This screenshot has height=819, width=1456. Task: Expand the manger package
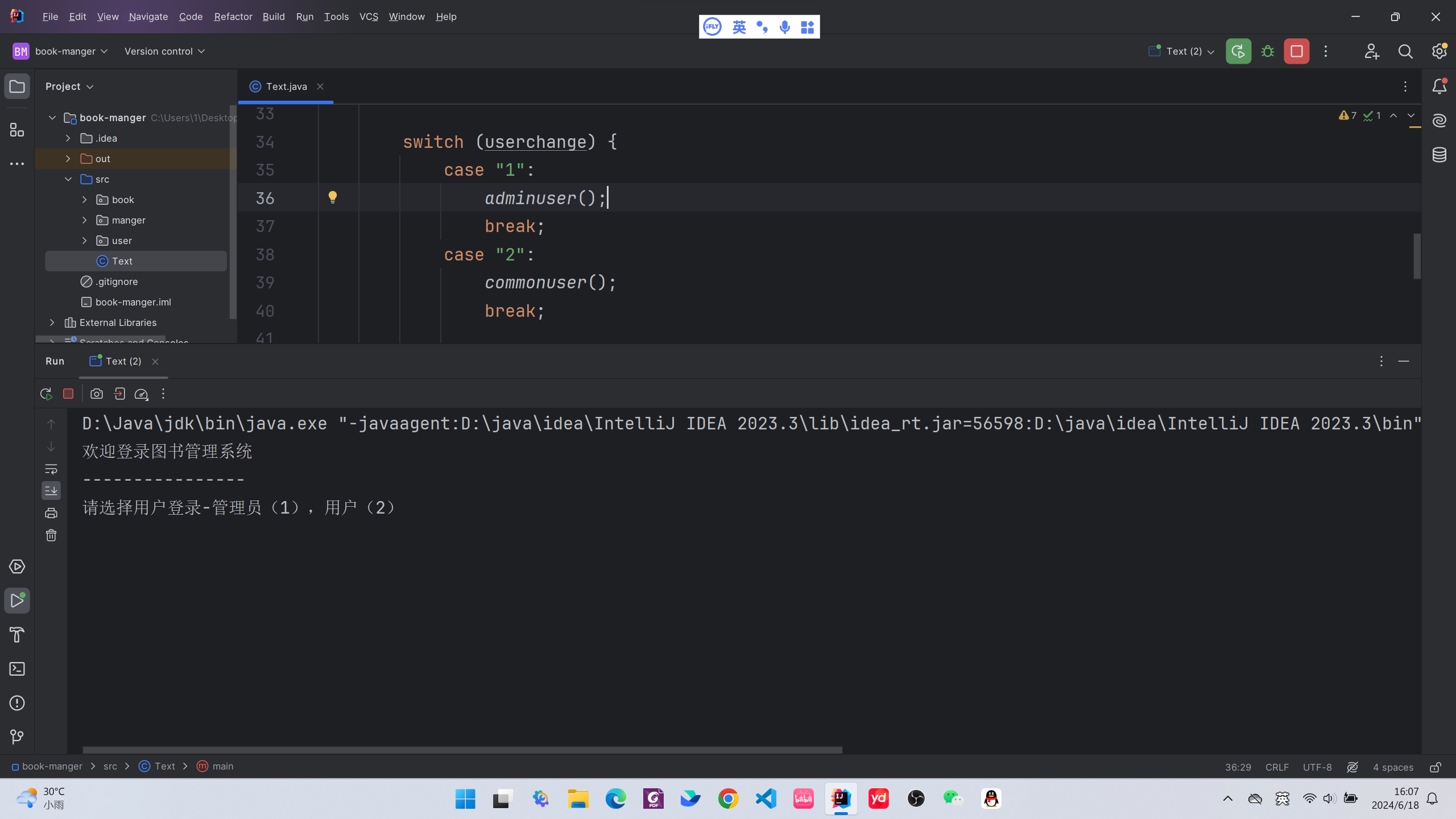pyautogui.click(x=85, y=220)
